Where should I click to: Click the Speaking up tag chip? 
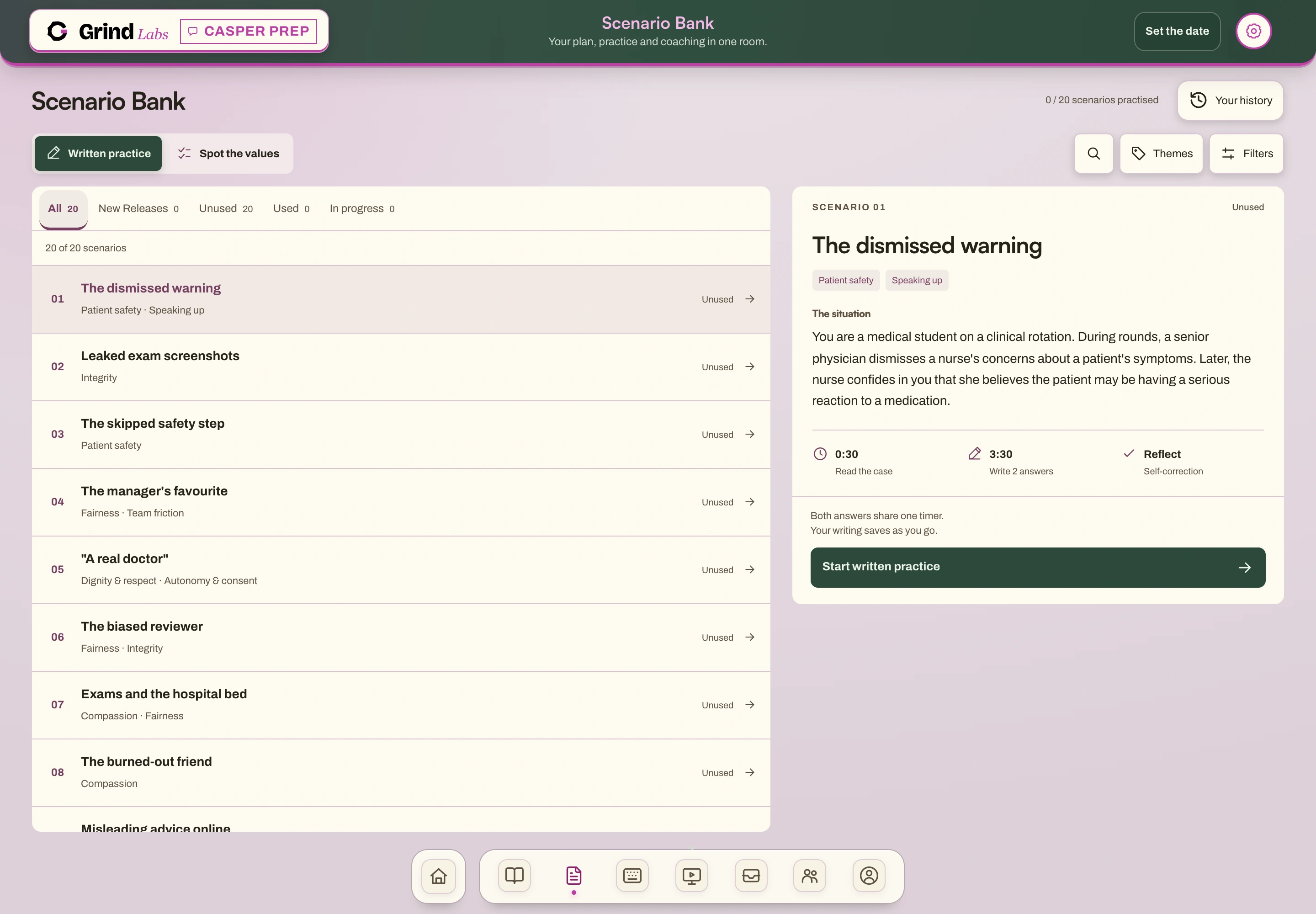(x=916, y=280)
